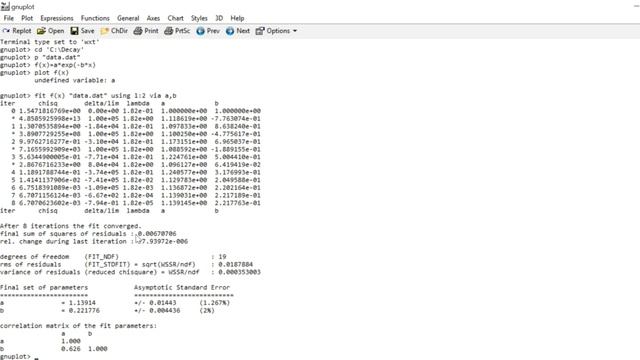The height and width of the screenshot is (360, 640).
Task: Click the rms of residuals value 0.0187884
Action: [236, 264]
